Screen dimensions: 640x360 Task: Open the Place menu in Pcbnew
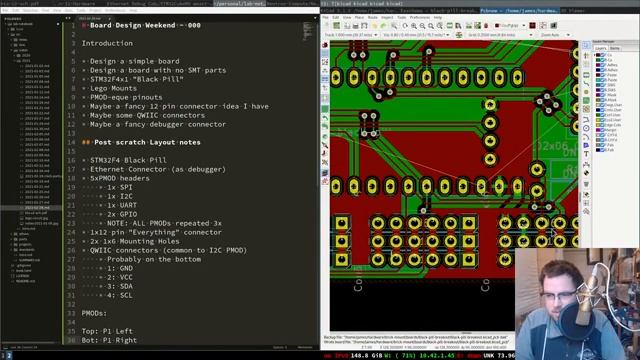click(359, 18)
